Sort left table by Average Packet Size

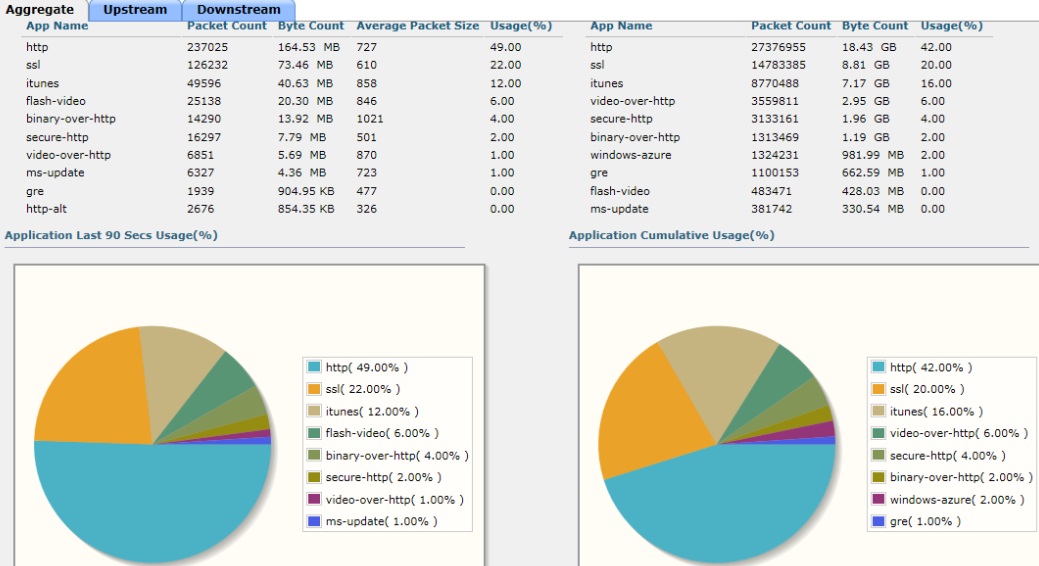pos(417,26)
